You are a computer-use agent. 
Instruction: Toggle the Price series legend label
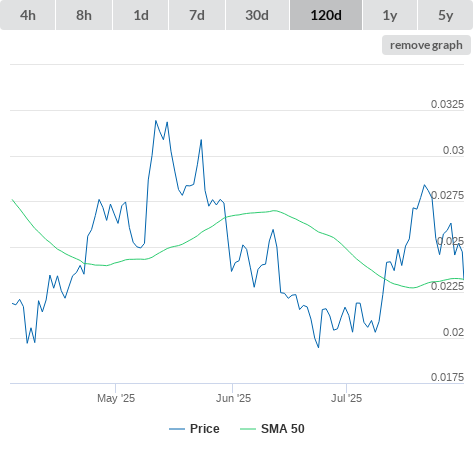tap(205, 429)
